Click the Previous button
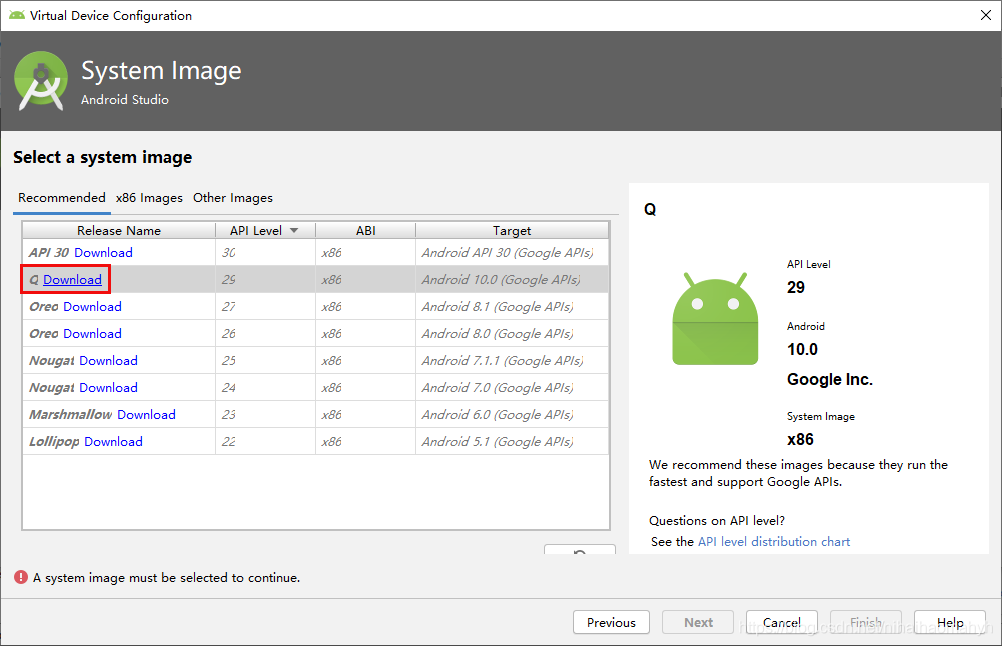Viewport: 1002px width, 646px height. pyautogui.click(x=611, y=622)
